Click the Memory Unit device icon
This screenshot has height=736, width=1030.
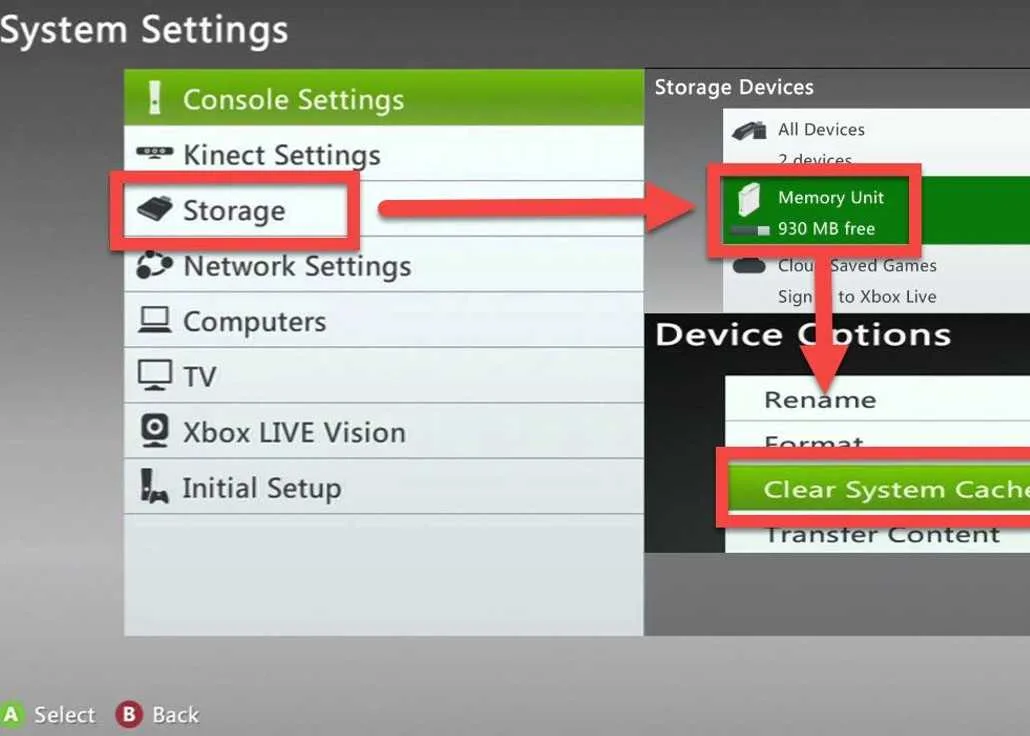click(x=748, y=199)
